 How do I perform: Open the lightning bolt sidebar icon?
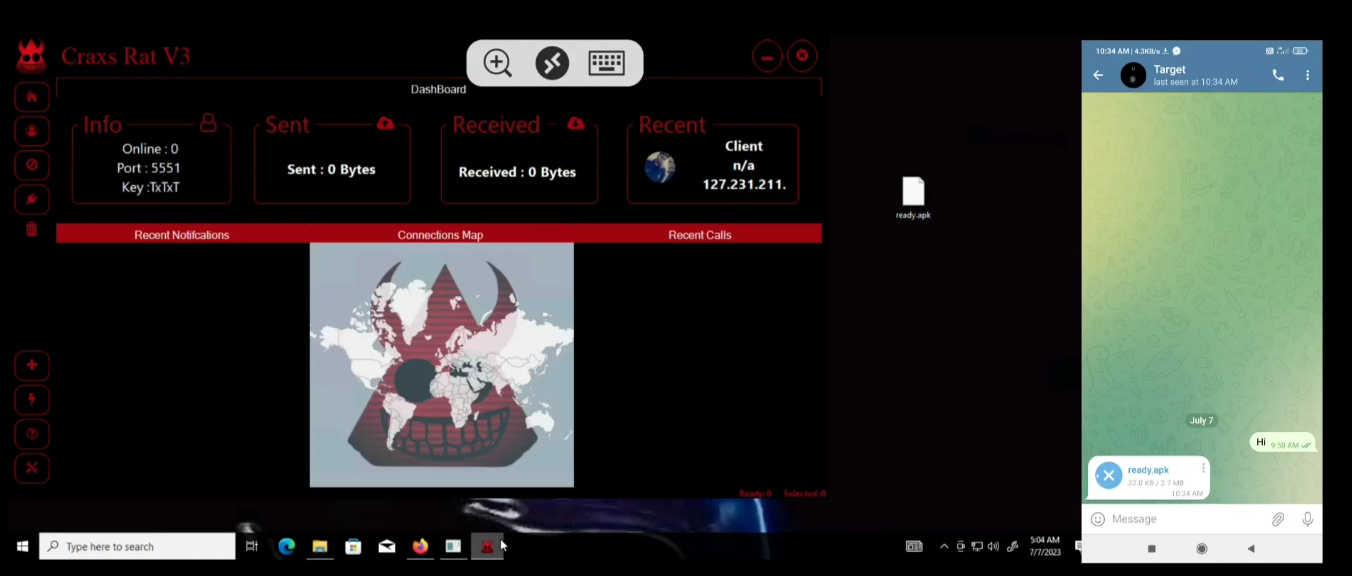click(x=32, y=400)
